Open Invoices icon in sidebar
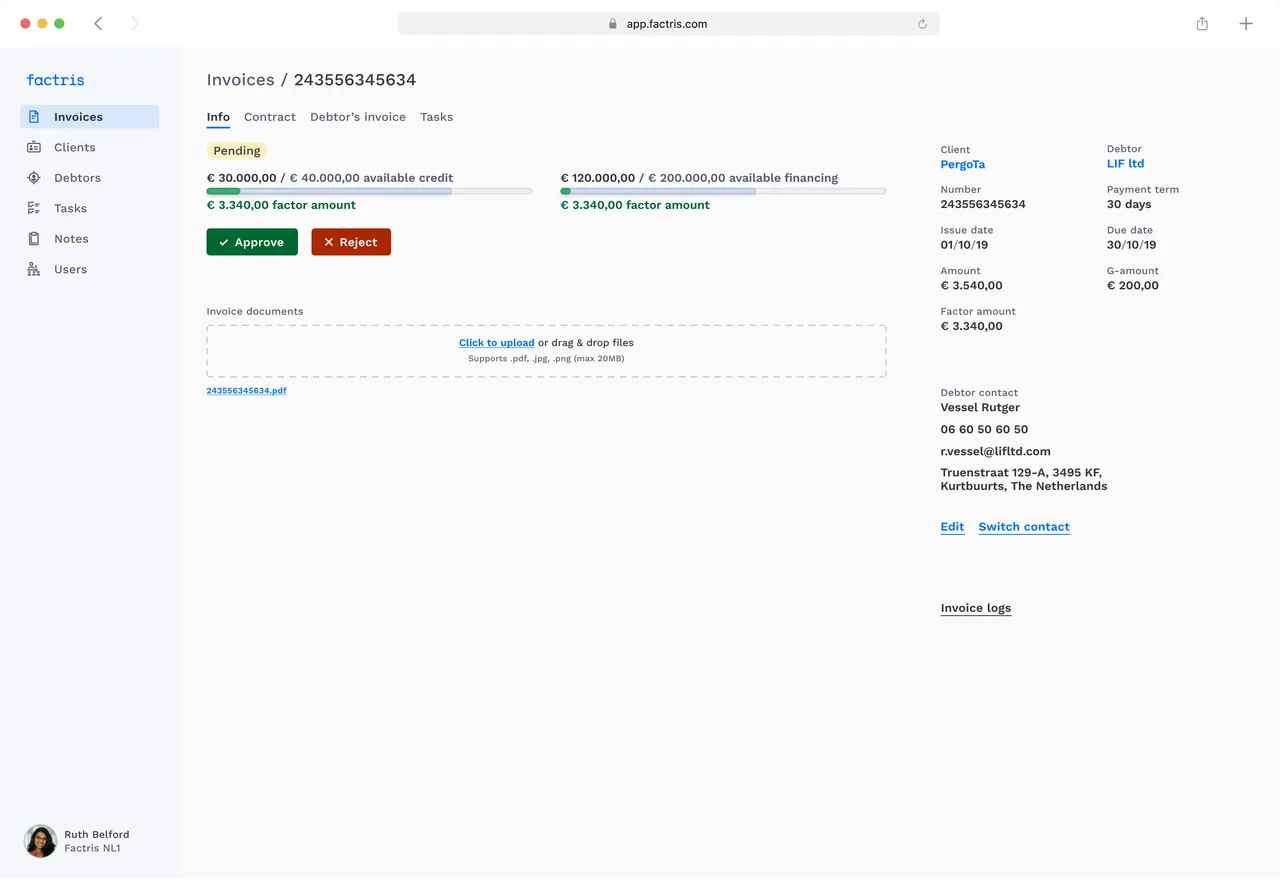The height and width of the screenshot is (880, 1280). coord(34,117)
